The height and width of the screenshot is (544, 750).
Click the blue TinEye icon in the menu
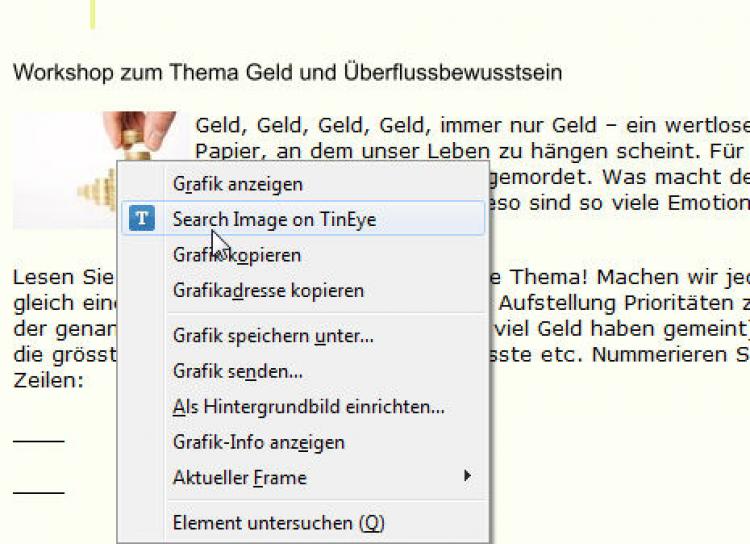pyautogui.click(x=143, y=219)
